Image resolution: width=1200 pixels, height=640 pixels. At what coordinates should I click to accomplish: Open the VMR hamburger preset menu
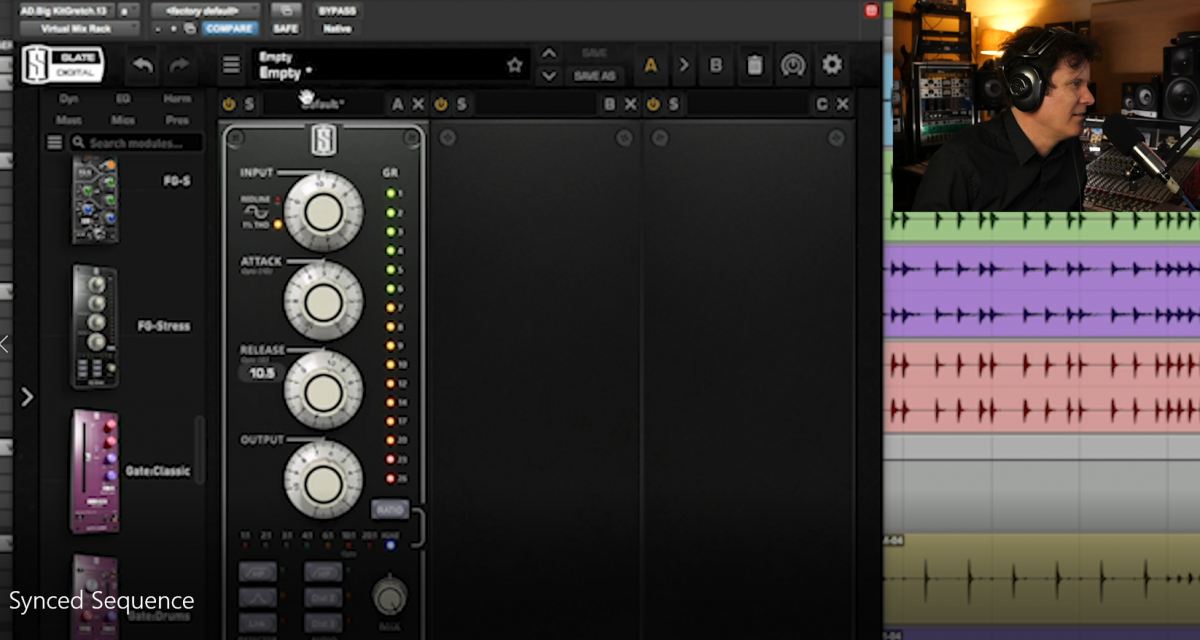tap(231, 63)
